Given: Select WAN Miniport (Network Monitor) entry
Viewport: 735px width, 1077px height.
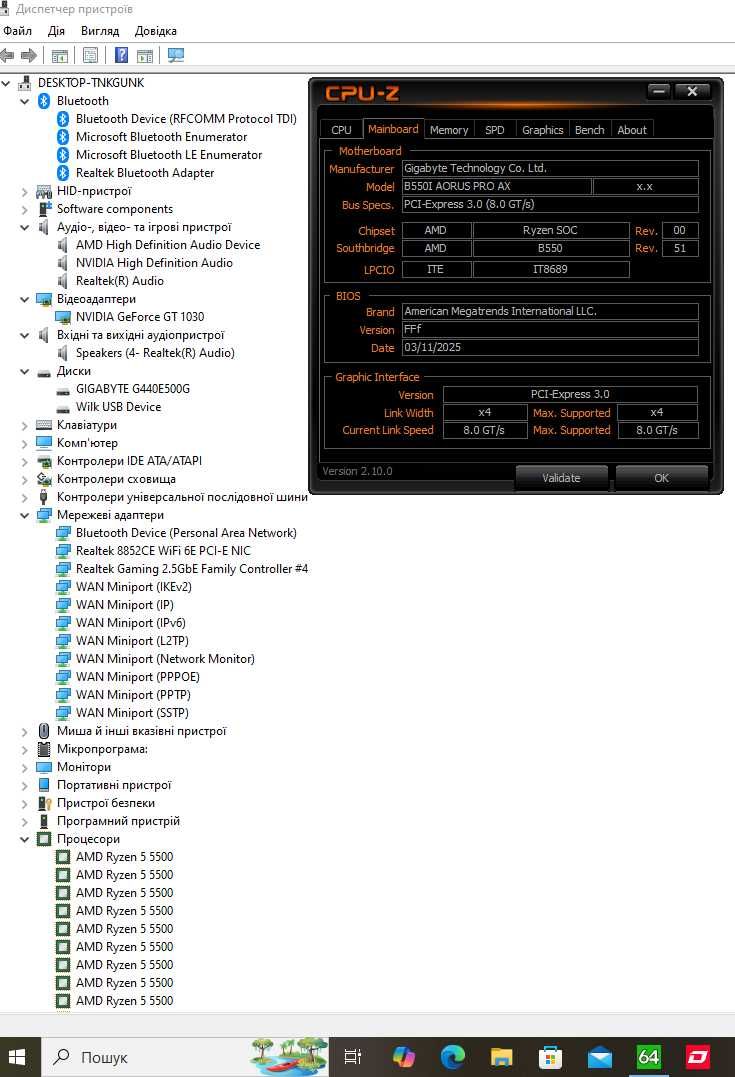Looking at the screenshot, I should tap(165, 659).
